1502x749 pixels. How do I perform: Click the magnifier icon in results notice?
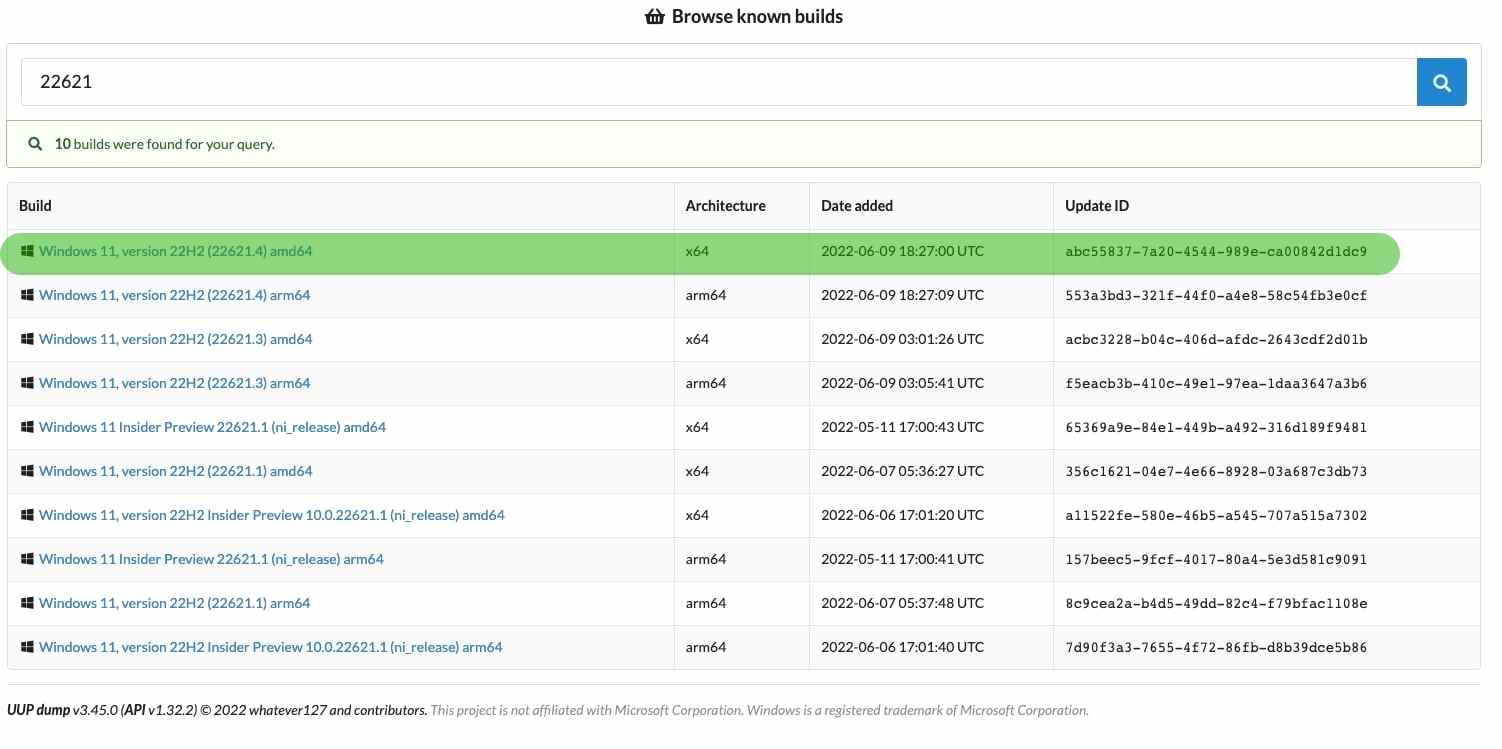[x=35, y=144]
